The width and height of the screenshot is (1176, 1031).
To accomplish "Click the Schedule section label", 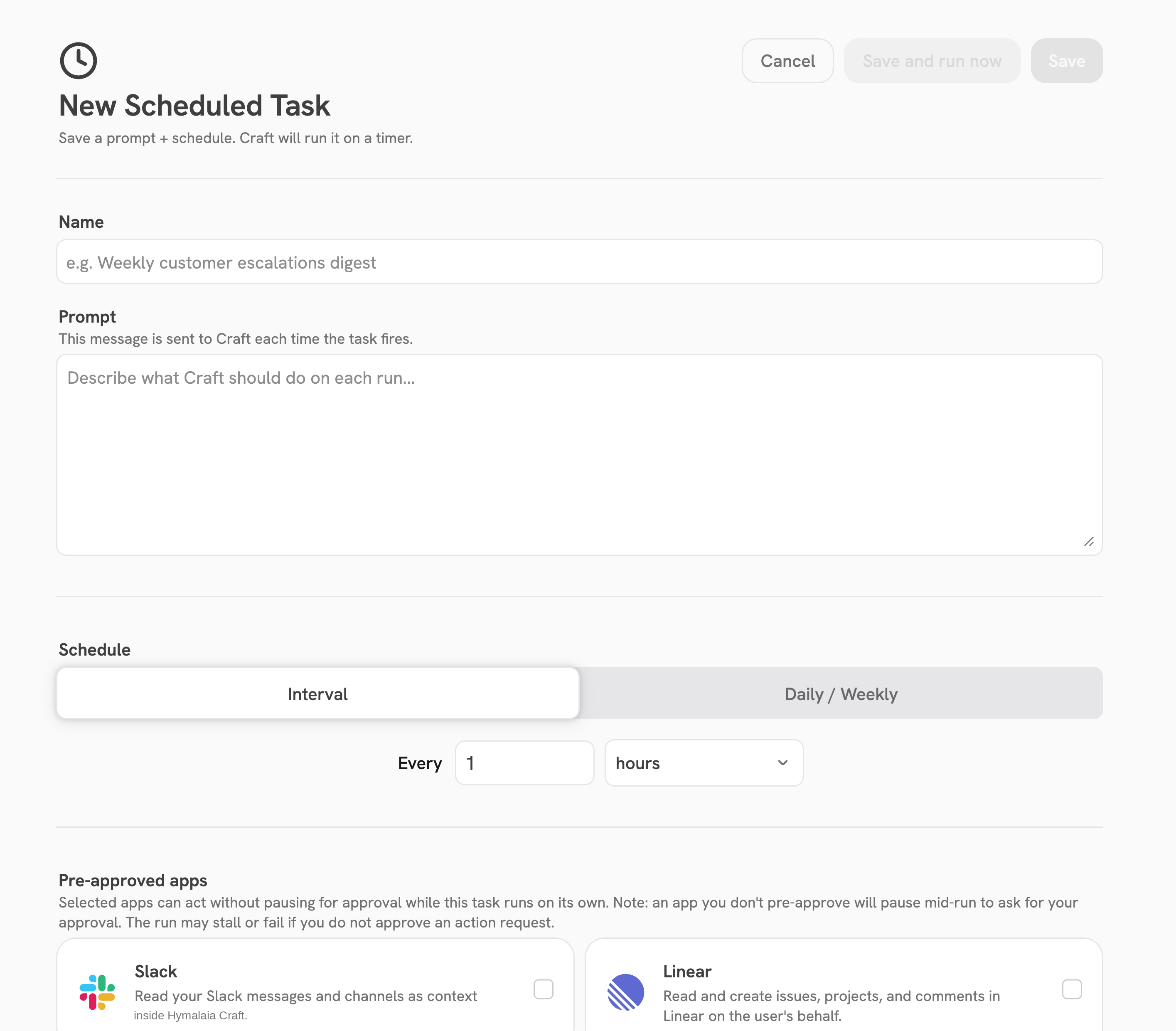I will tap(94, 649).
